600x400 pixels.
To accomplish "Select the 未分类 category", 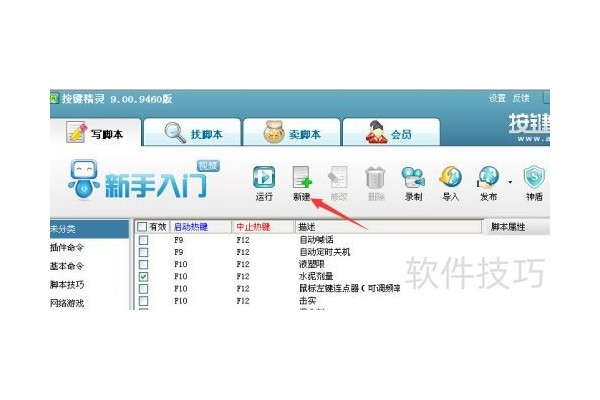I will (90, 229).
